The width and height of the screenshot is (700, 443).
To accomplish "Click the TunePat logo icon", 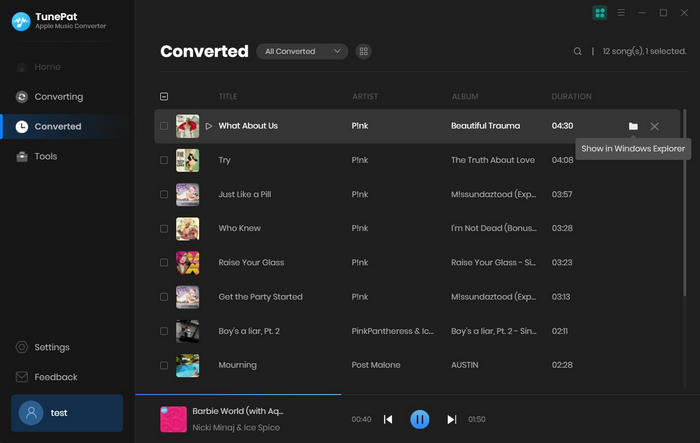I will tap(21, 21).
